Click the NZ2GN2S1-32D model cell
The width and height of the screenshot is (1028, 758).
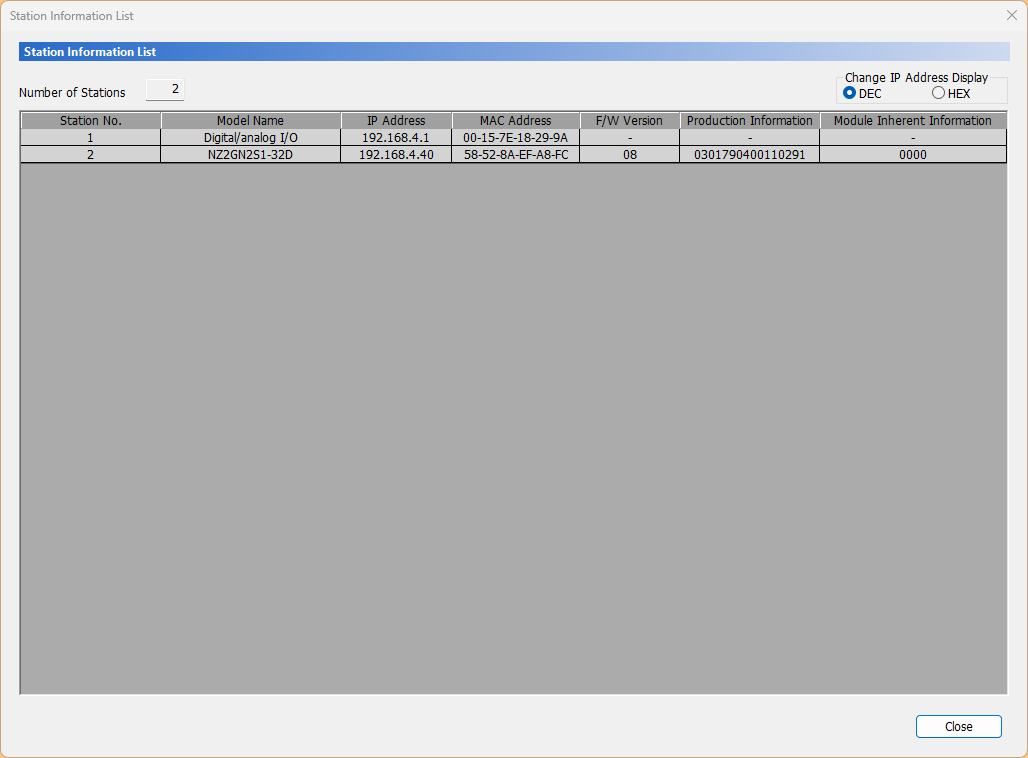250,155
